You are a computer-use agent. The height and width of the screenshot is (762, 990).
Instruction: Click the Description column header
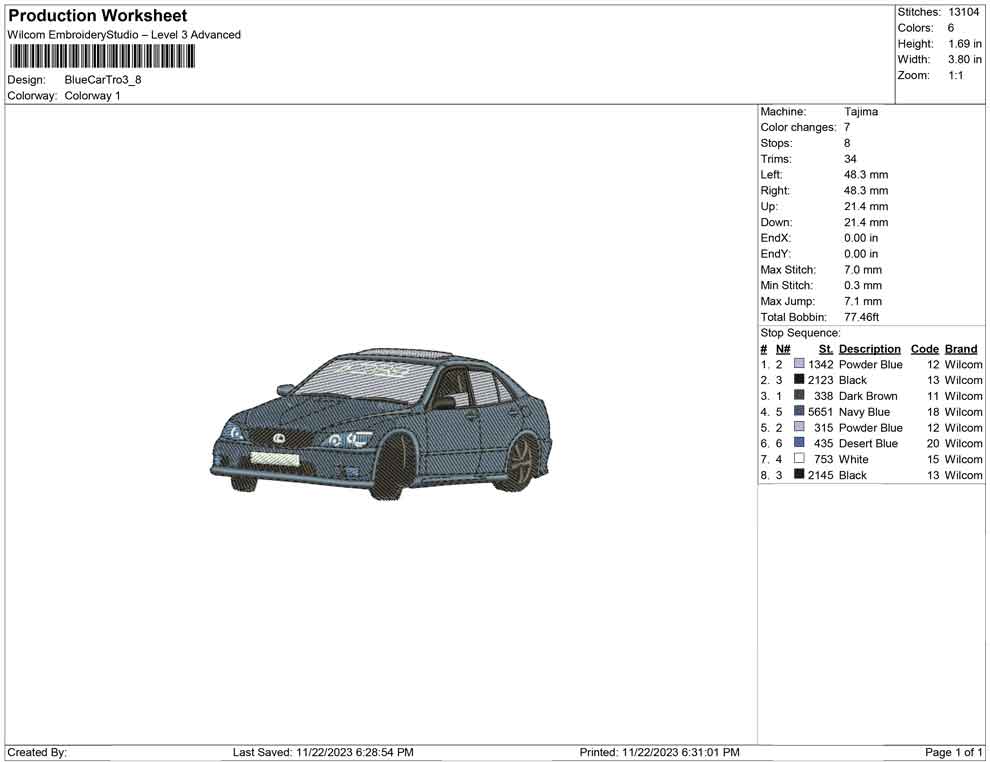tap(869, 349)
